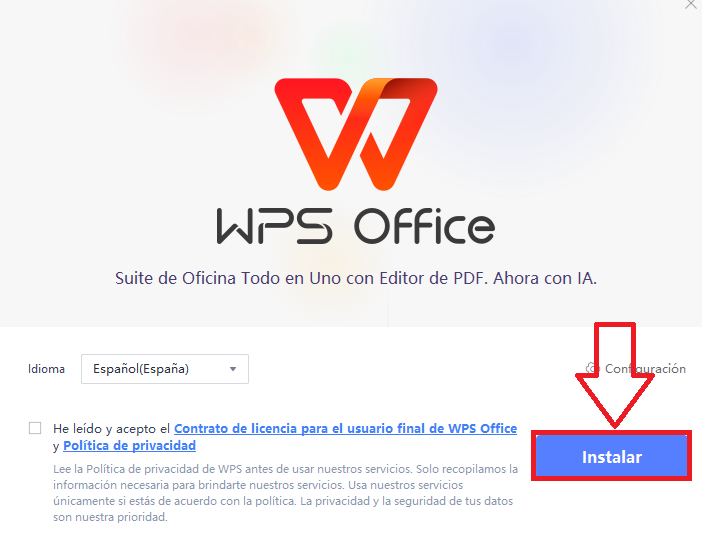
Task: Expand language list using the triangle arrow
Action: click(233, 369)
